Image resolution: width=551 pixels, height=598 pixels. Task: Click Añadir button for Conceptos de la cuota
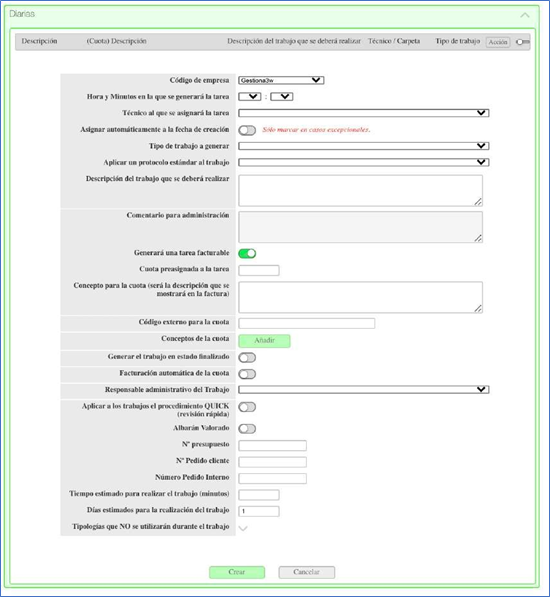264,341
